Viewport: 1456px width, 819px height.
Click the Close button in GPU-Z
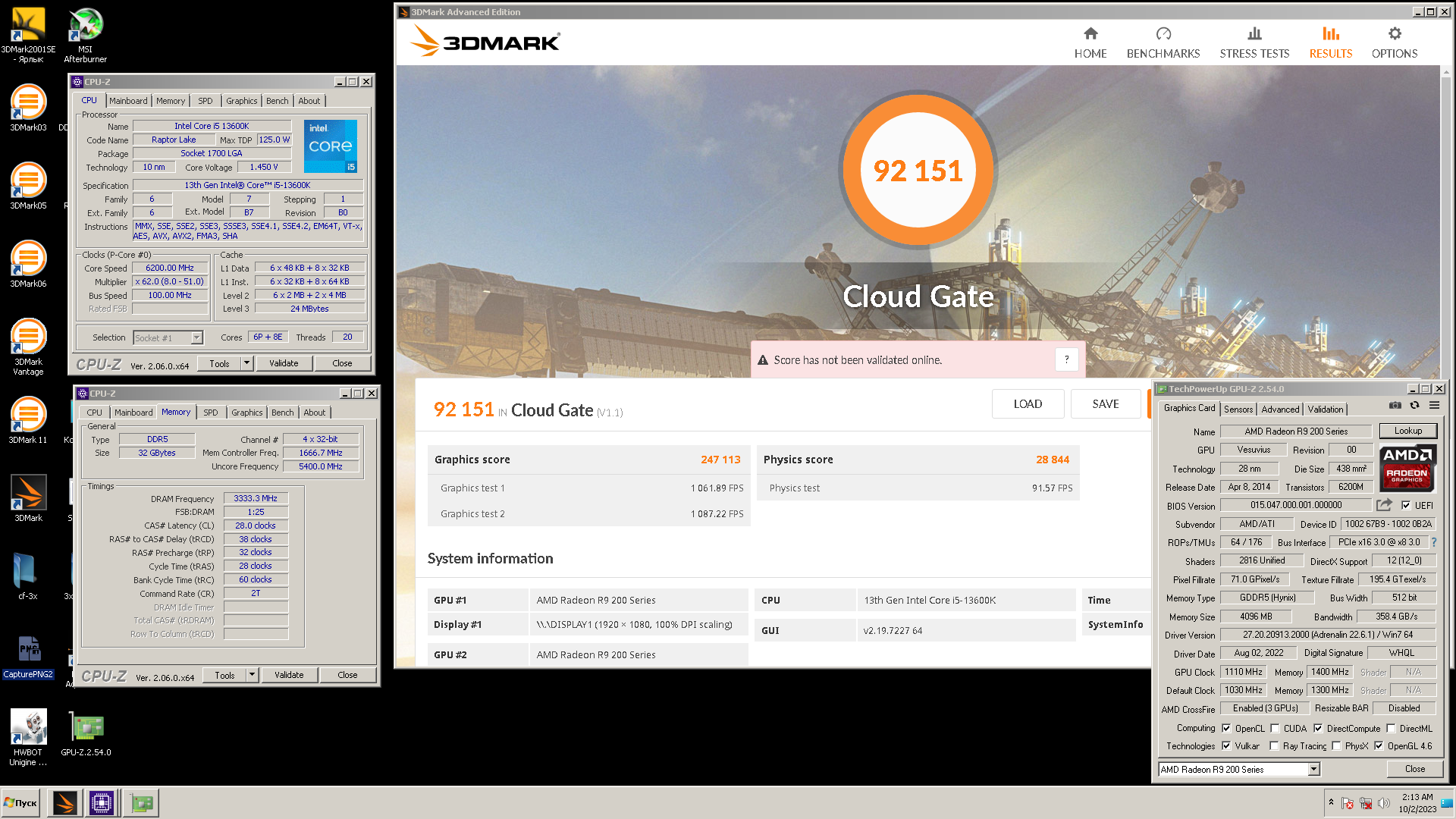tap(1415, 769)
